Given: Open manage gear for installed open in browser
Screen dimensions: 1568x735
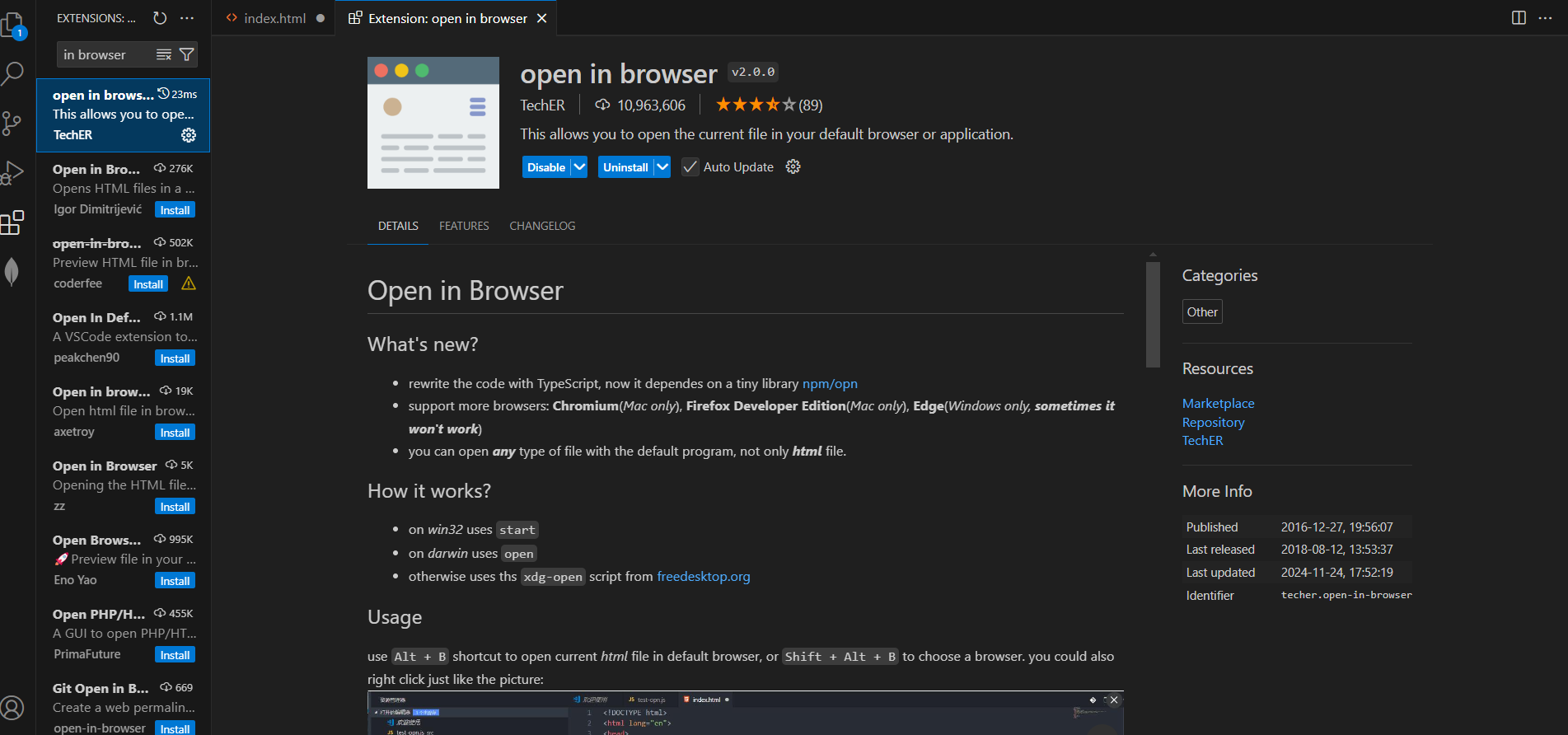Looking at the screenshot, I should pos(189,135).
